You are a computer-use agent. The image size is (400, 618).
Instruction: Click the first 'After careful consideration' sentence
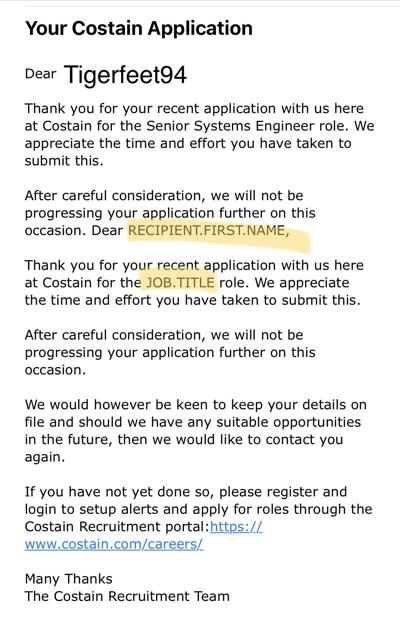pos(170,213)
